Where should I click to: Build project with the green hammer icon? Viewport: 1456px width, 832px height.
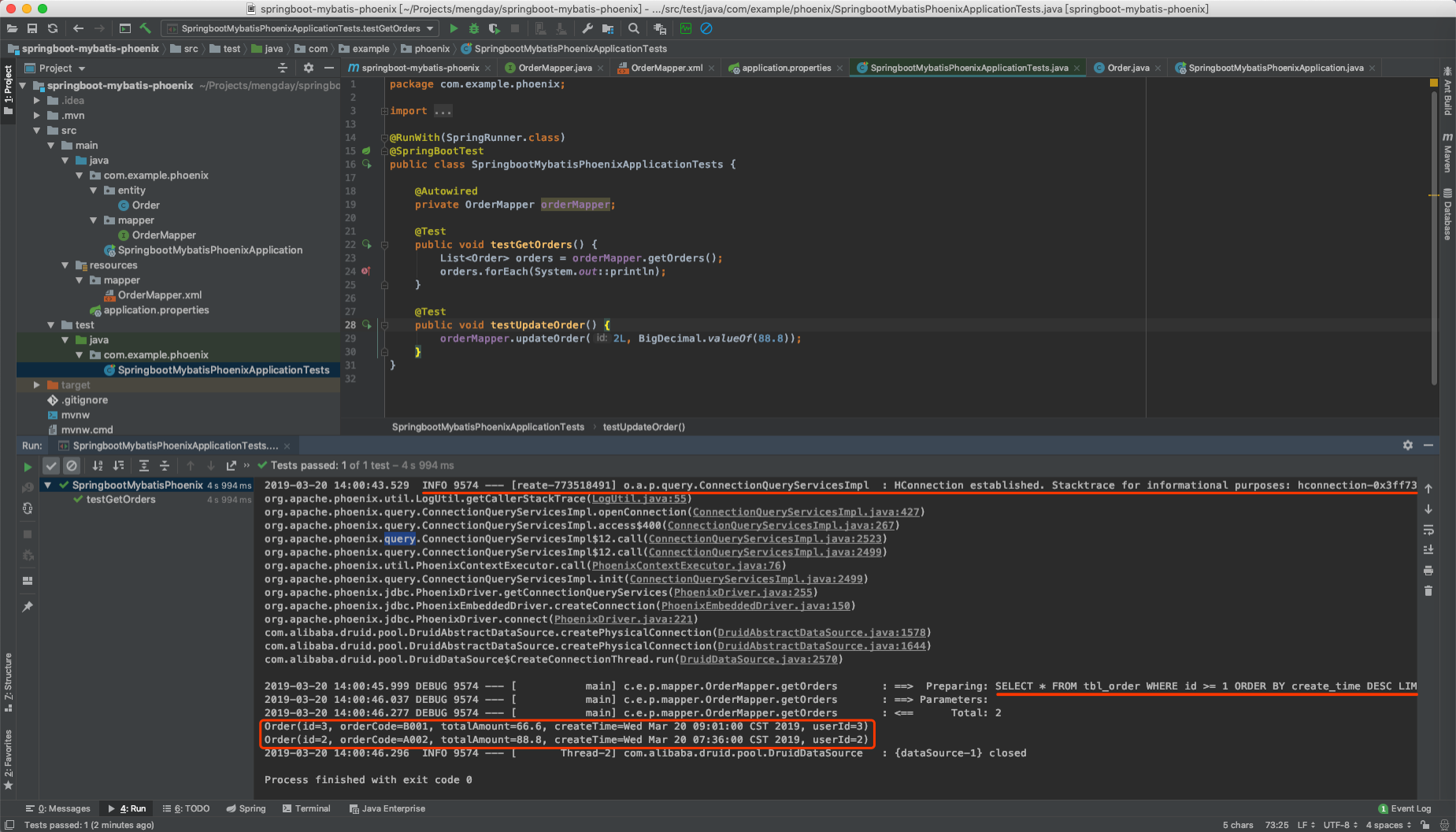[x=145, y=28]
